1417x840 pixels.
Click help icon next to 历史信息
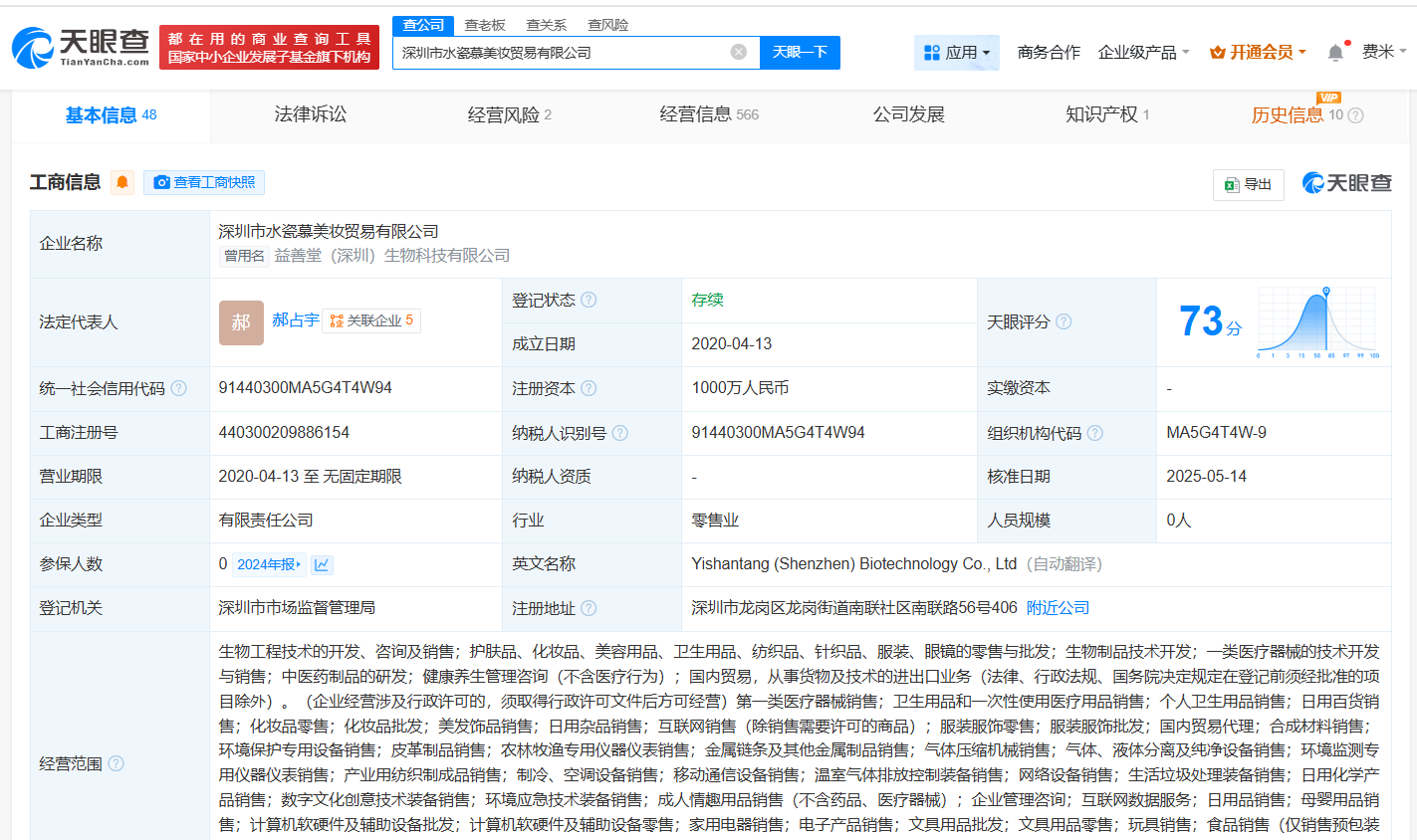(x=1355, y=115)
